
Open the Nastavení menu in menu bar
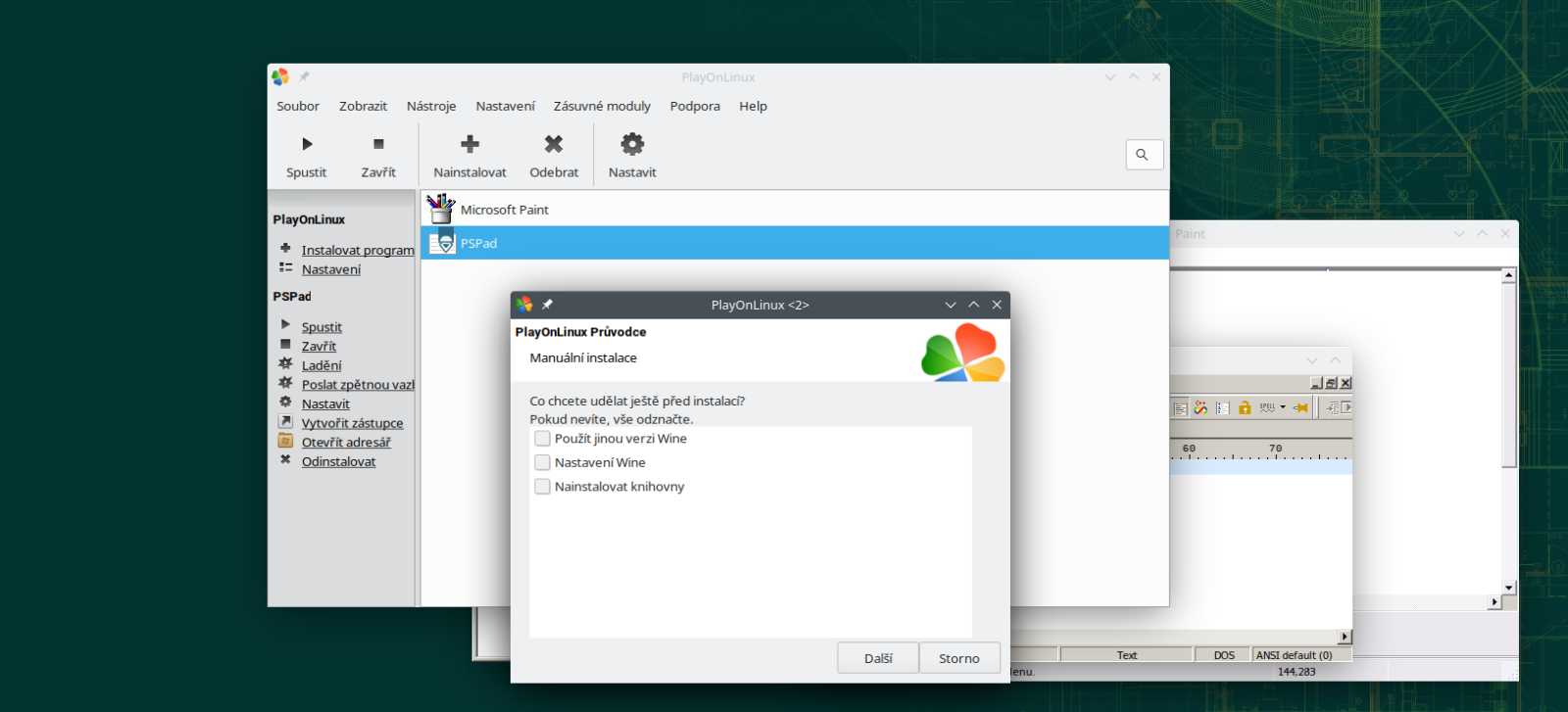click(x=505, y=106)
